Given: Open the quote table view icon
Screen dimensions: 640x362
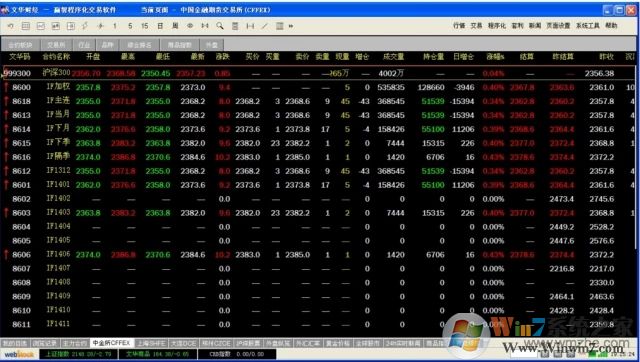Looking at the screenshot, I should pyautogui.click(x=26, y=26).
